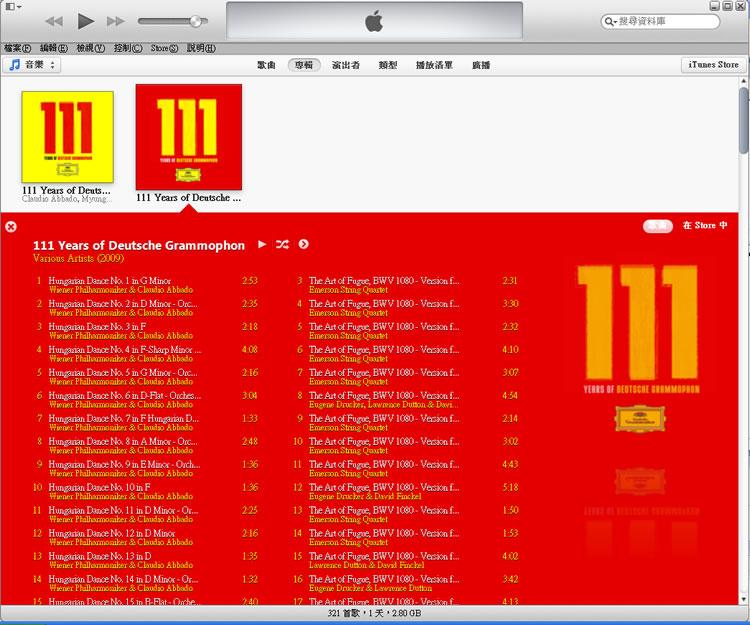
Task: Select track Hungarian Dance No. 7 in F
Action: pyautogui.click(x=123, y=418)
